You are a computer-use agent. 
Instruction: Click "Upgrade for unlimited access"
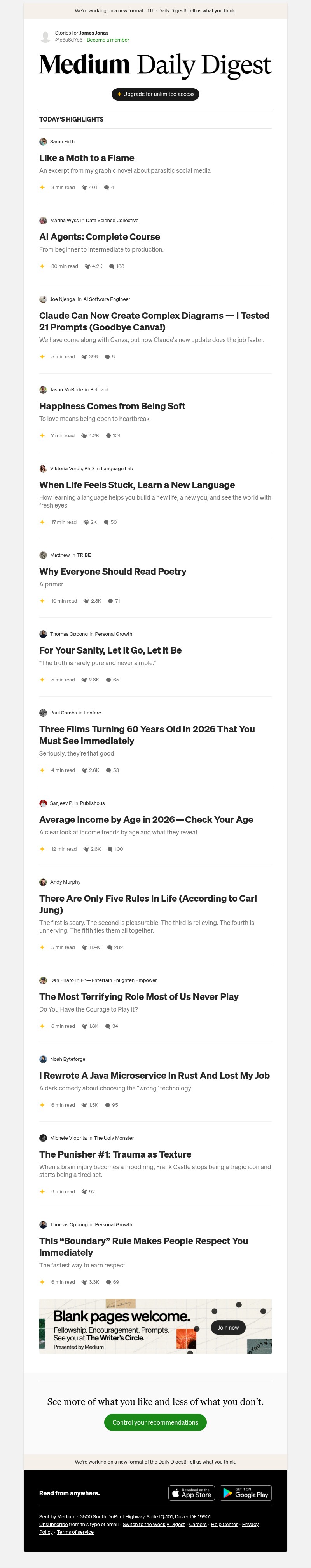(155, 94)
